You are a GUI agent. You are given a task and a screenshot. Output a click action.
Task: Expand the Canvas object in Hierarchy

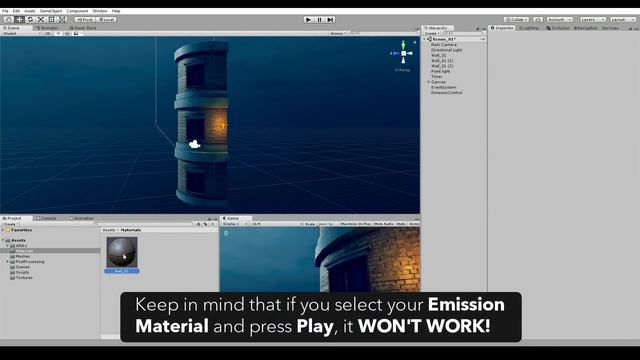(429, 82)
